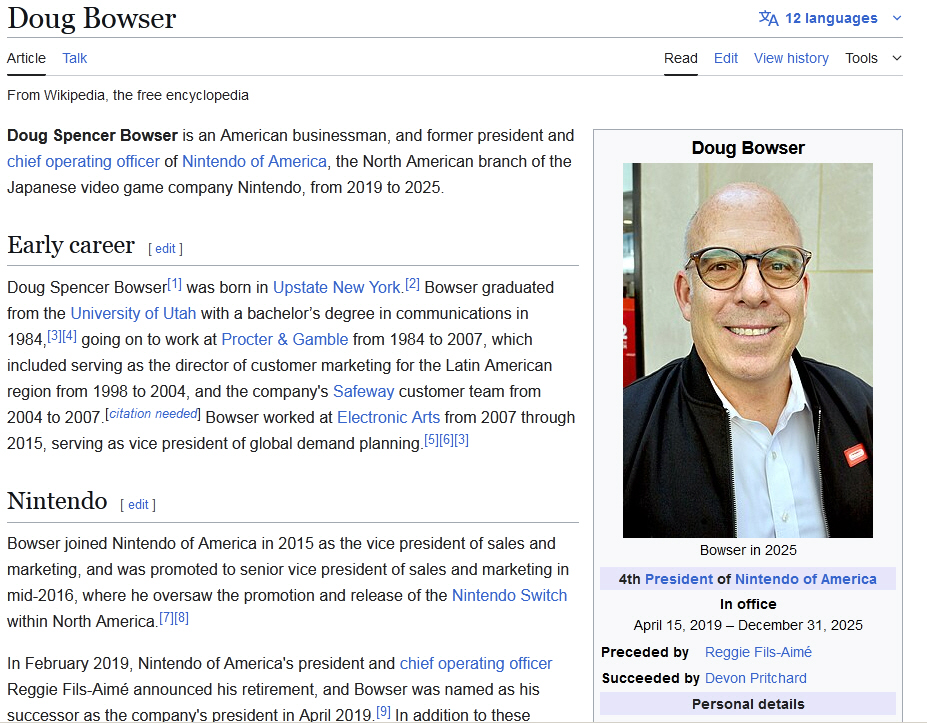
Task: Click the citation needed tag
Action: [153, 414]
